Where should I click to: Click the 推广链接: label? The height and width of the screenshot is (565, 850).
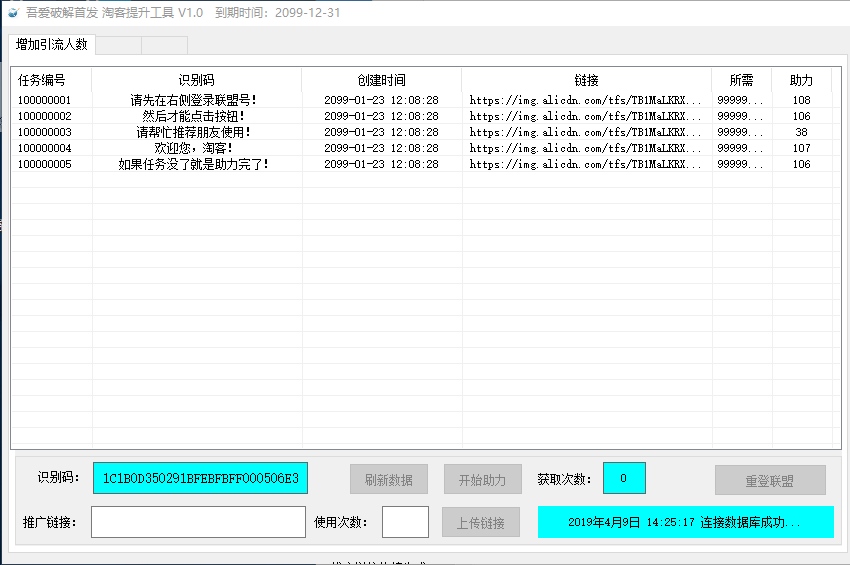tap(50, 522)
